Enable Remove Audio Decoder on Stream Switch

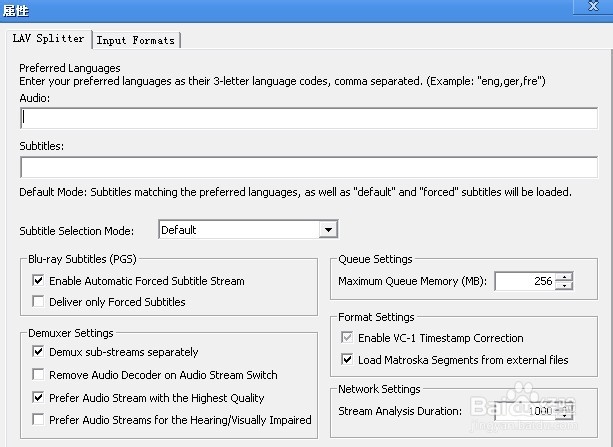coord(38,375)
